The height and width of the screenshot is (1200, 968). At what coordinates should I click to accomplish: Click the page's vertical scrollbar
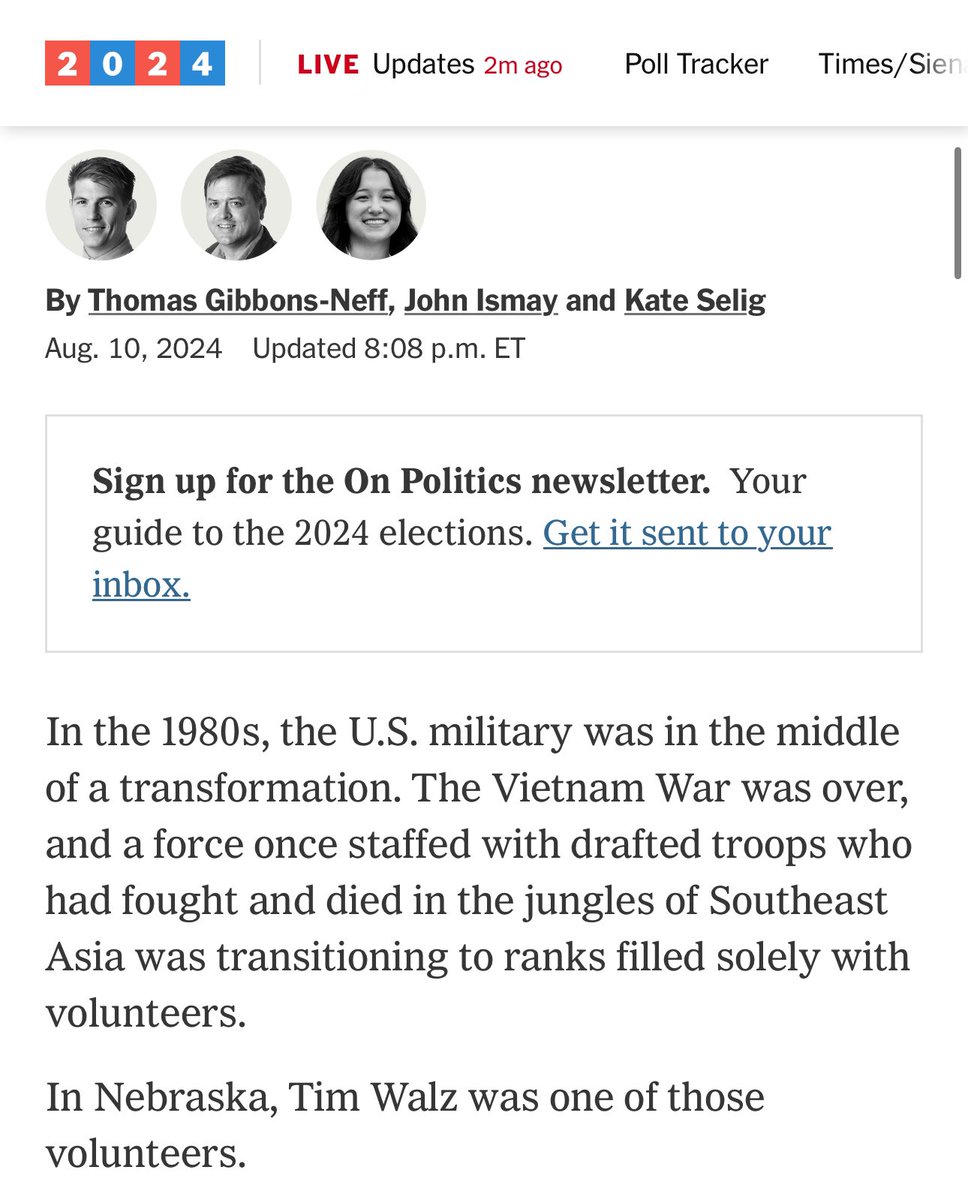957,210
